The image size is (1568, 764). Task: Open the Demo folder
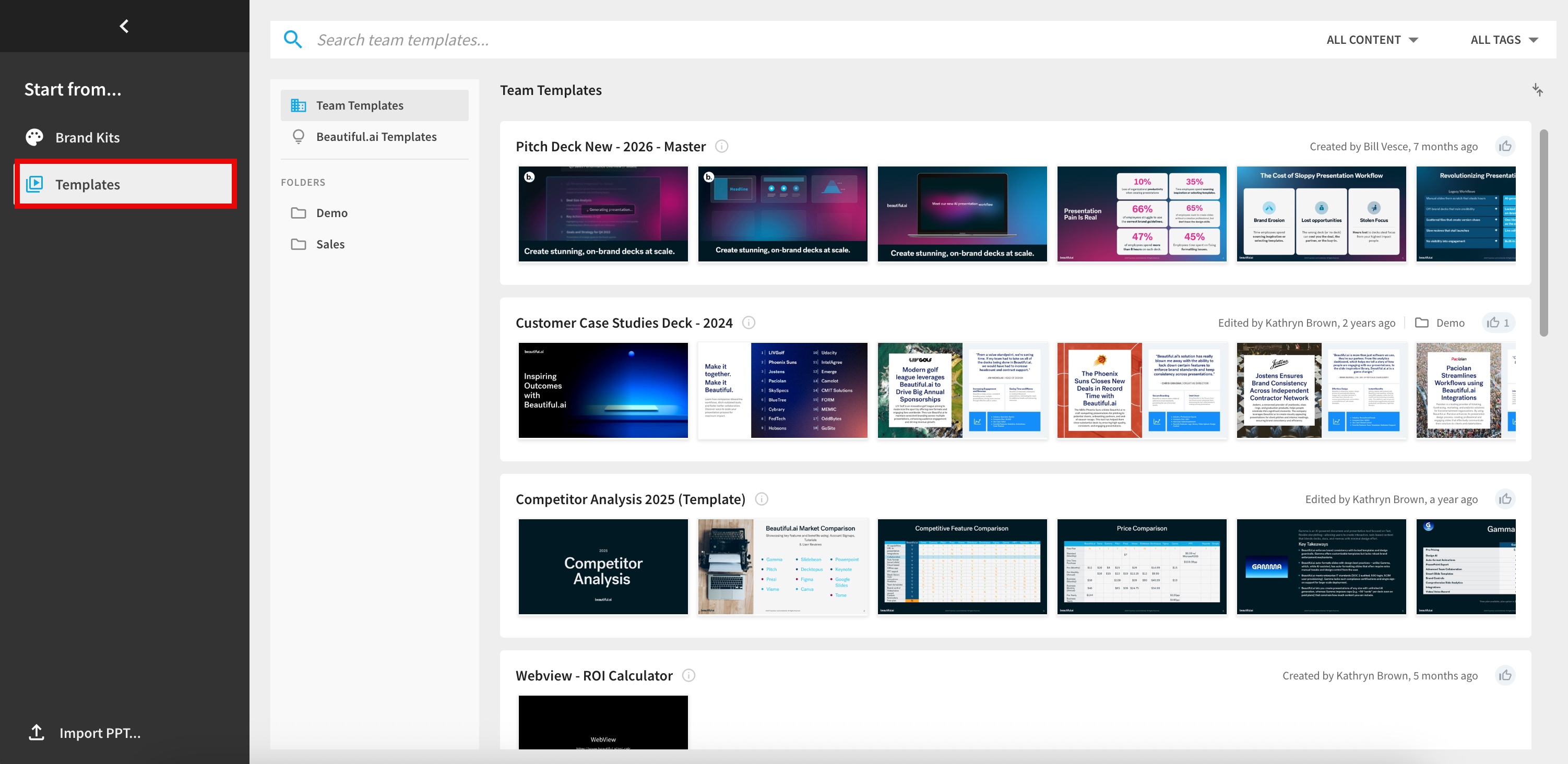click(x=374, y=212)
